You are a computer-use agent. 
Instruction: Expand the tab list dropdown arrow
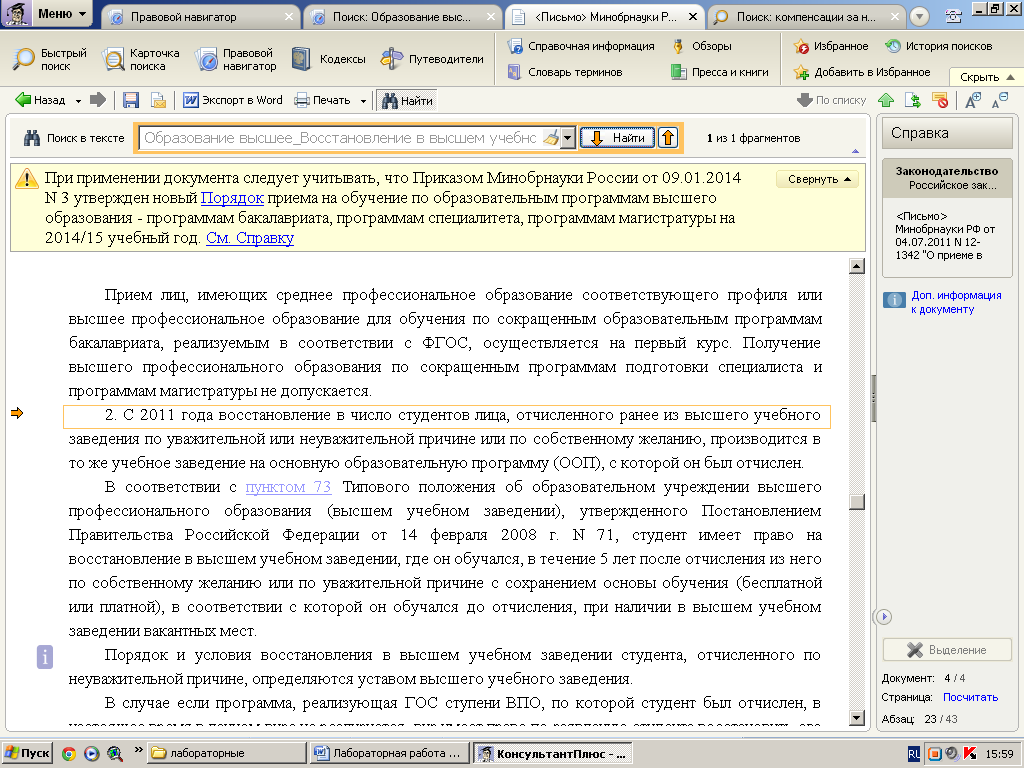pyautogui.click(x=919, y=17)
